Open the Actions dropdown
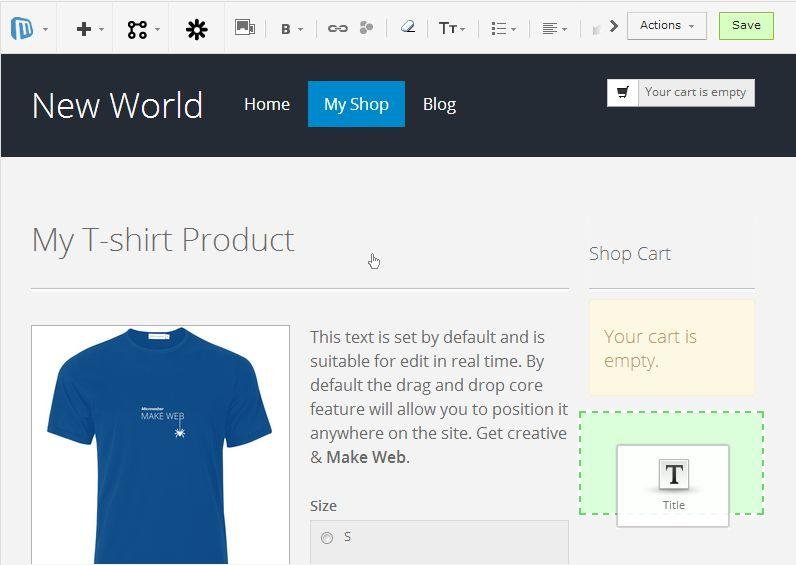This screenshot has height=565, width=796. pyautogui.click(x=667, y=26)
